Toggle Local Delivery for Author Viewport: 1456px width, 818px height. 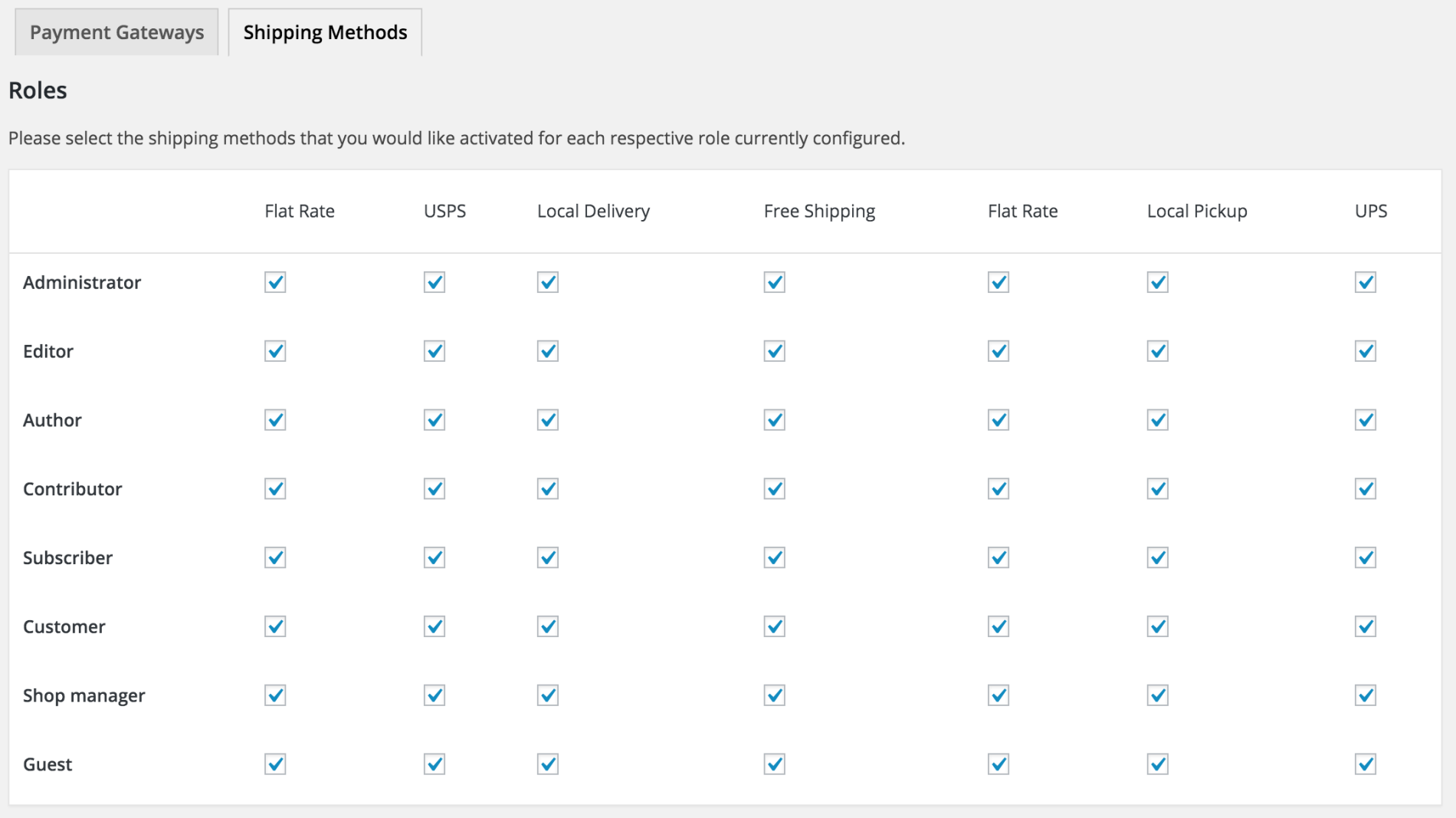coord(546,419)
